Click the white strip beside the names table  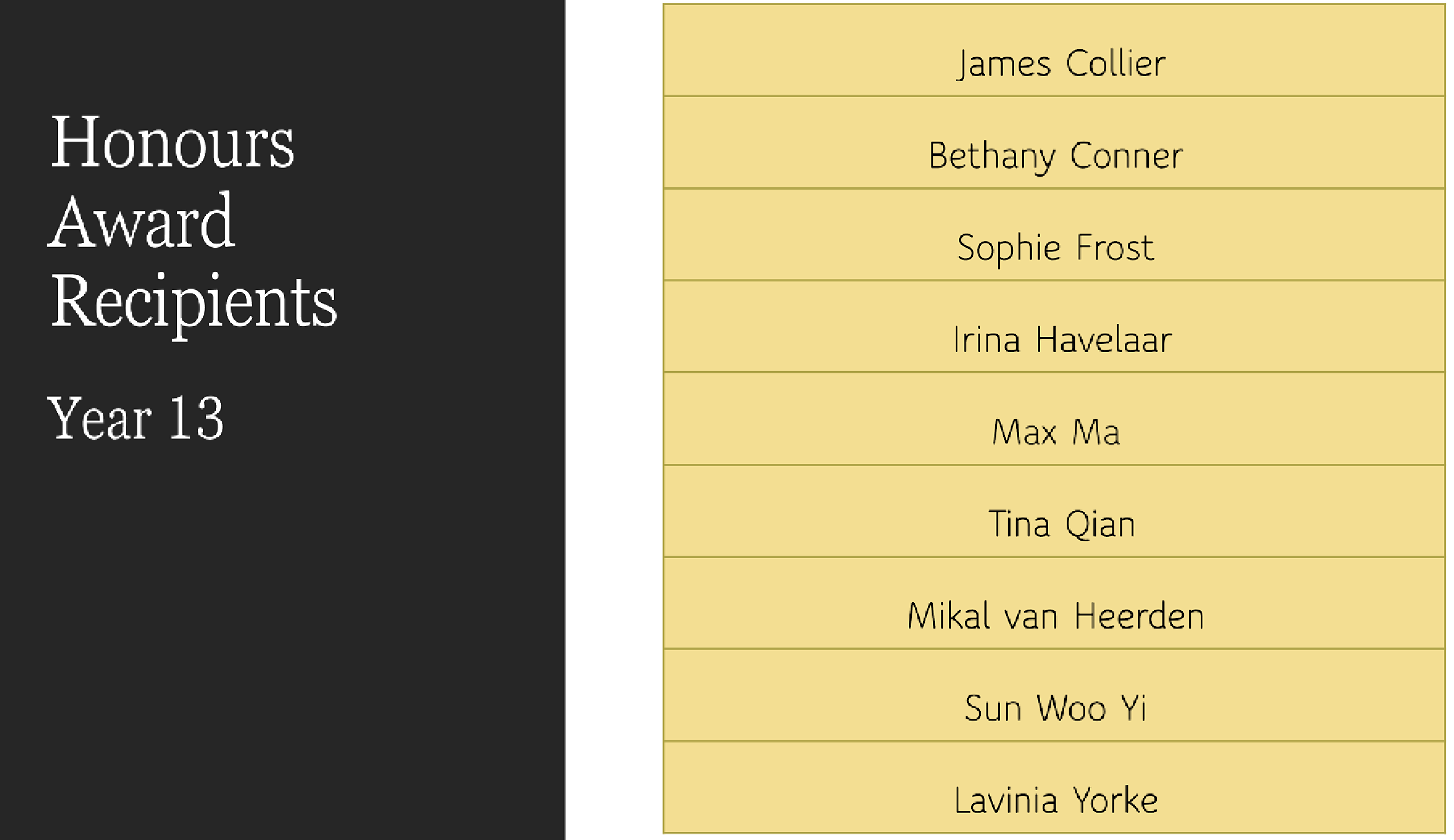click(x=614, y=420)
